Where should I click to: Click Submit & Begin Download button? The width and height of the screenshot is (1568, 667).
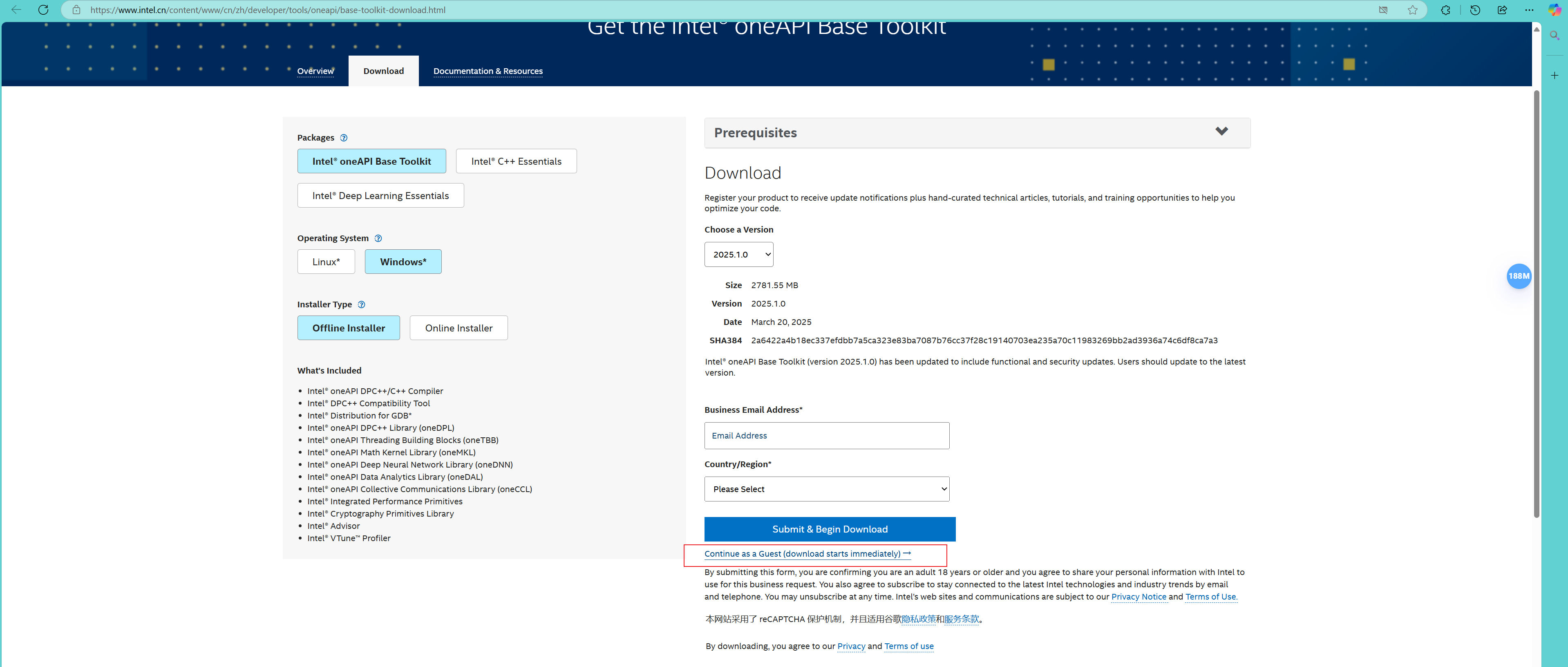click(829, 529)
